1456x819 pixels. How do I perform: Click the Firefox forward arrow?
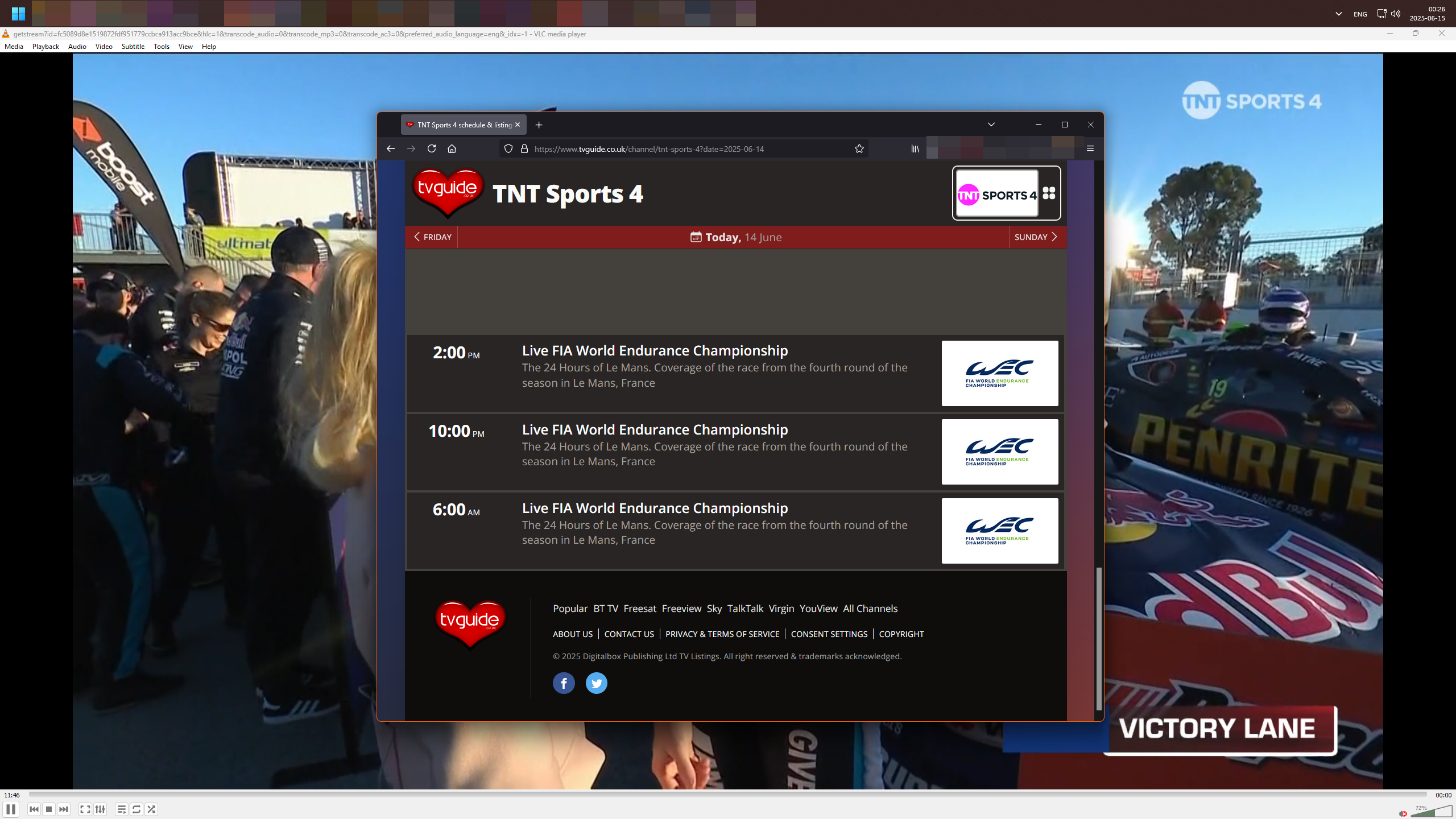tap(411, 148)
